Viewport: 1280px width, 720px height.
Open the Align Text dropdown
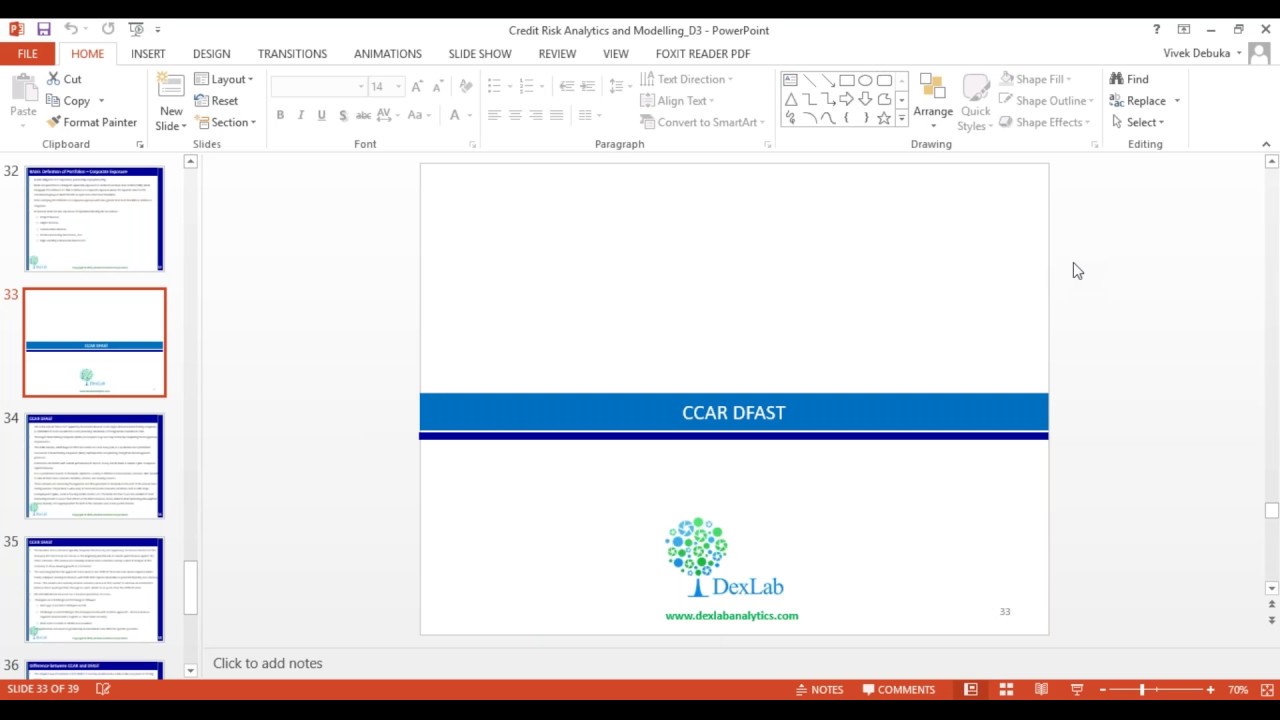(x=678, y=101)
